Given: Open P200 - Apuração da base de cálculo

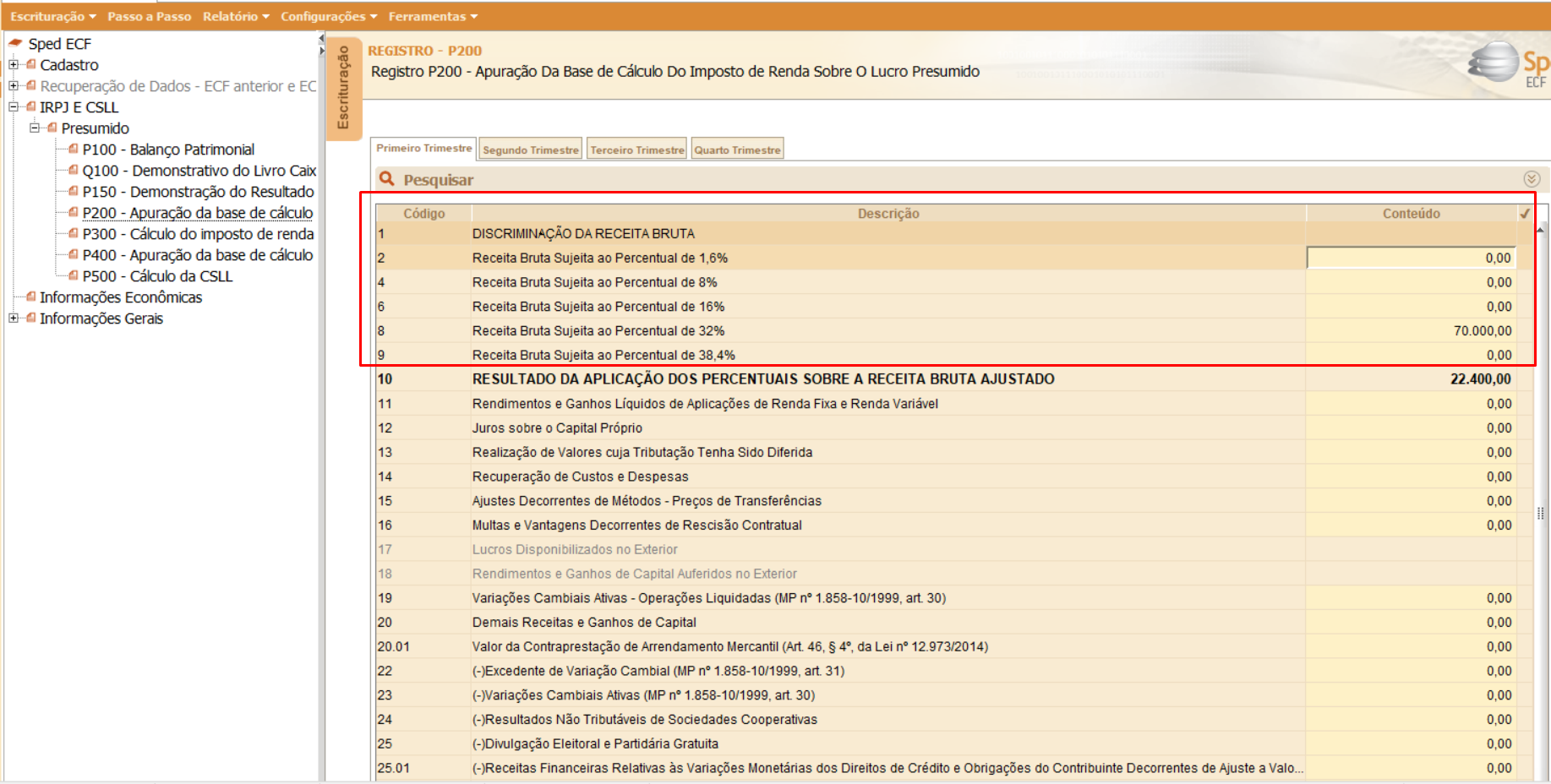Looking at the screenshot, I should tap(198, 213).
